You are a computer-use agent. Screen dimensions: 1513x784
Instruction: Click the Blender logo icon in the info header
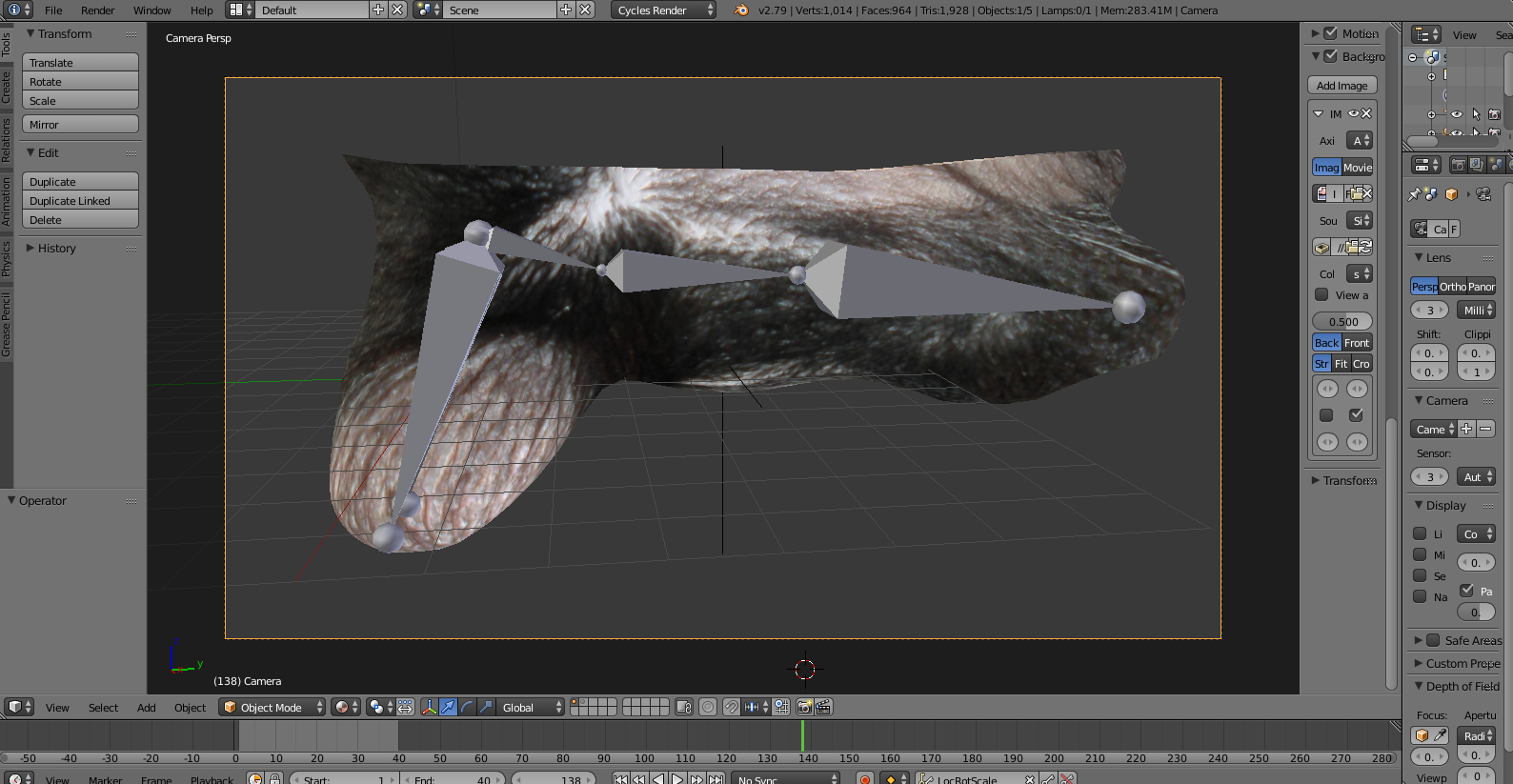[x=741, y=10]
